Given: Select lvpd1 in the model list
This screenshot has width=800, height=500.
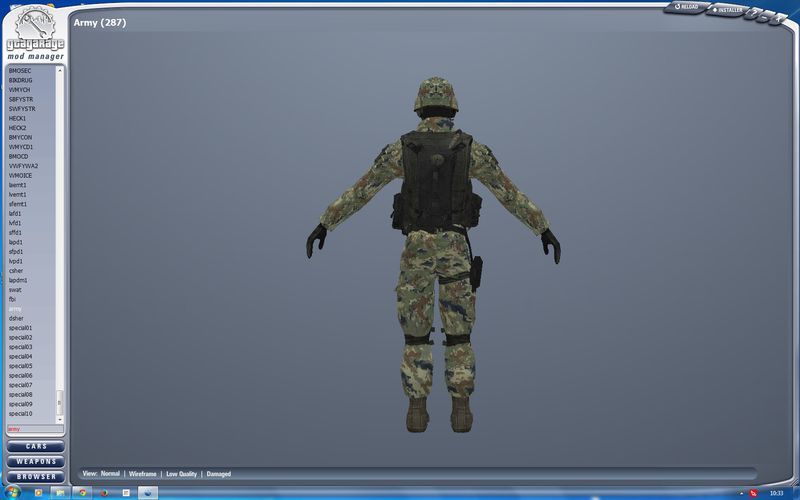Looking at the screenshot, I should tap(16, 261).
